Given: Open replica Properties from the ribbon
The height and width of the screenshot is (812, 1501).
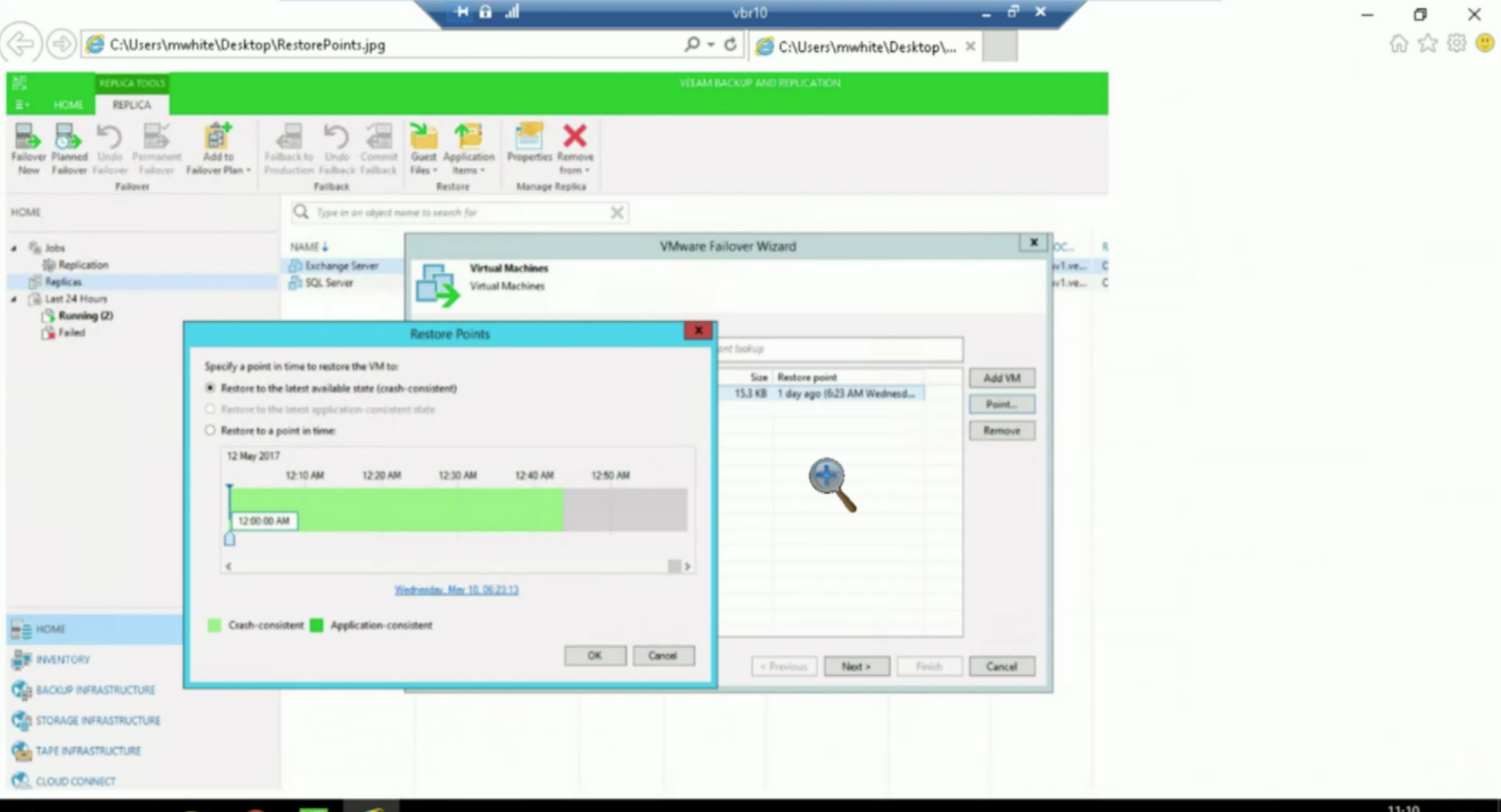Looking at the screenshot, I should [x=529, y=142].
